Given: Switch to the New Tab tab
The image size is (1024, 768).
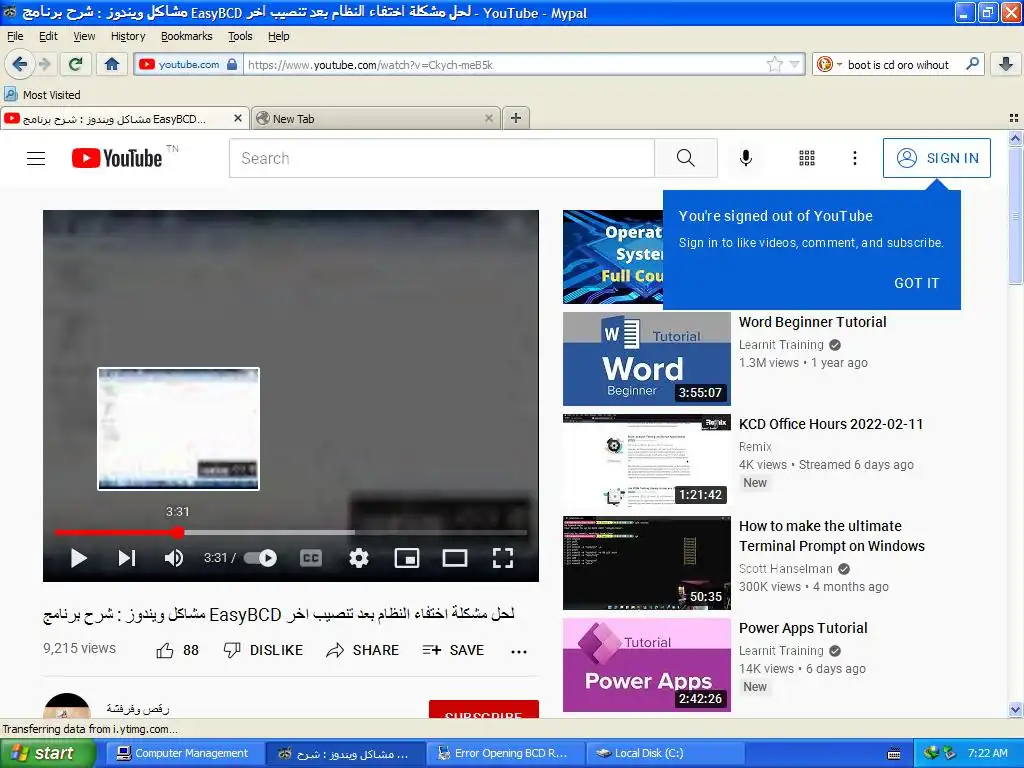Looking at the screenshot, I should pyautogui.click(x=376, y=118).
